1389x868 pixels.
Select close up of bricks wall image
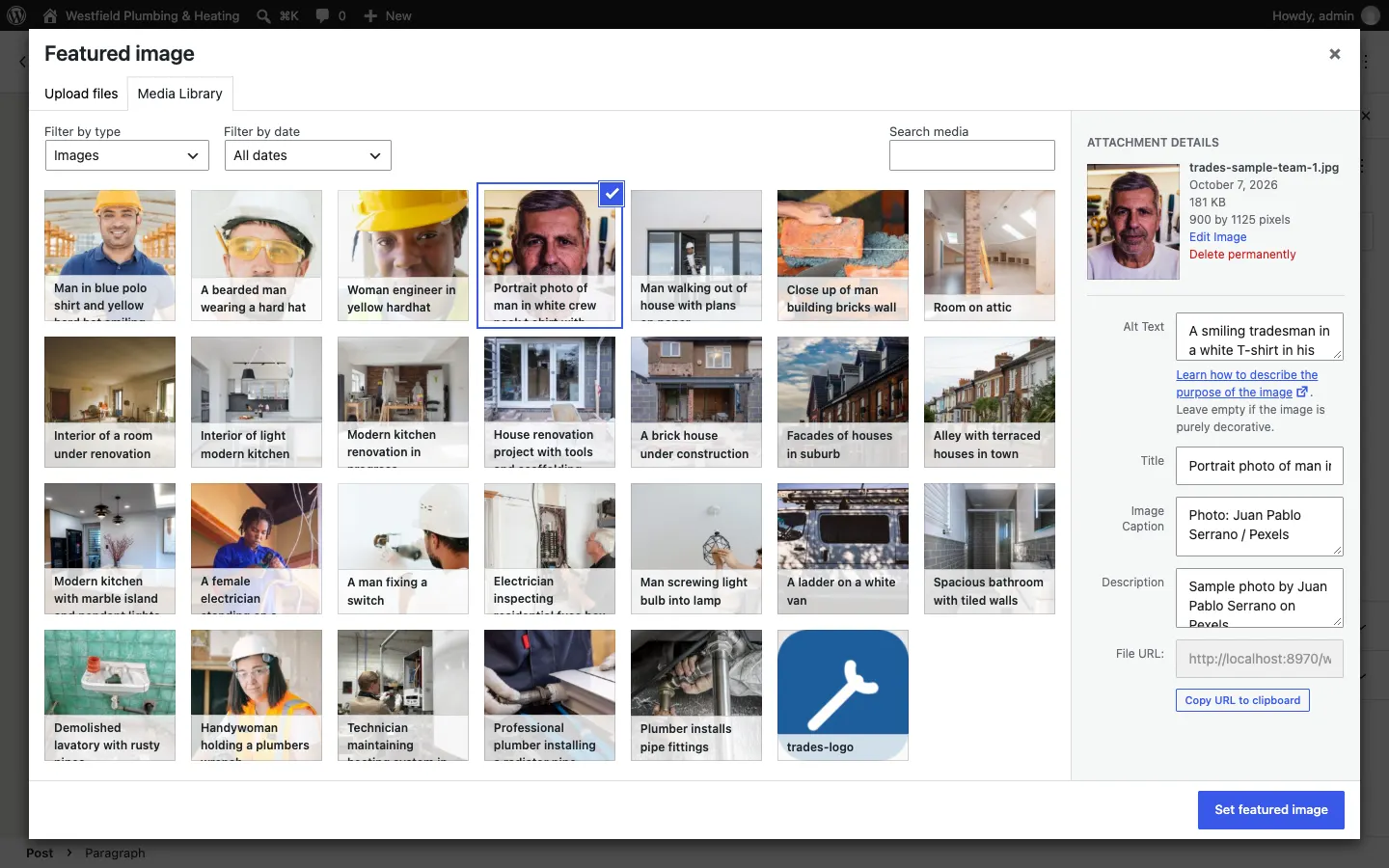(x=843, y=256)
